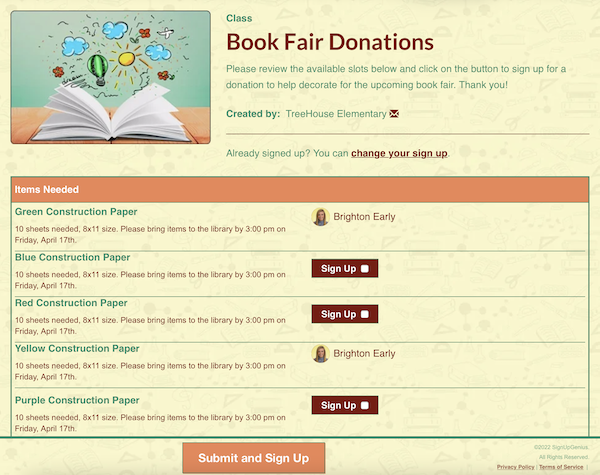Click the Submit and Sign Up button
Image resolution: width=600 pixels, height=475 pixels.
[254, 458]
